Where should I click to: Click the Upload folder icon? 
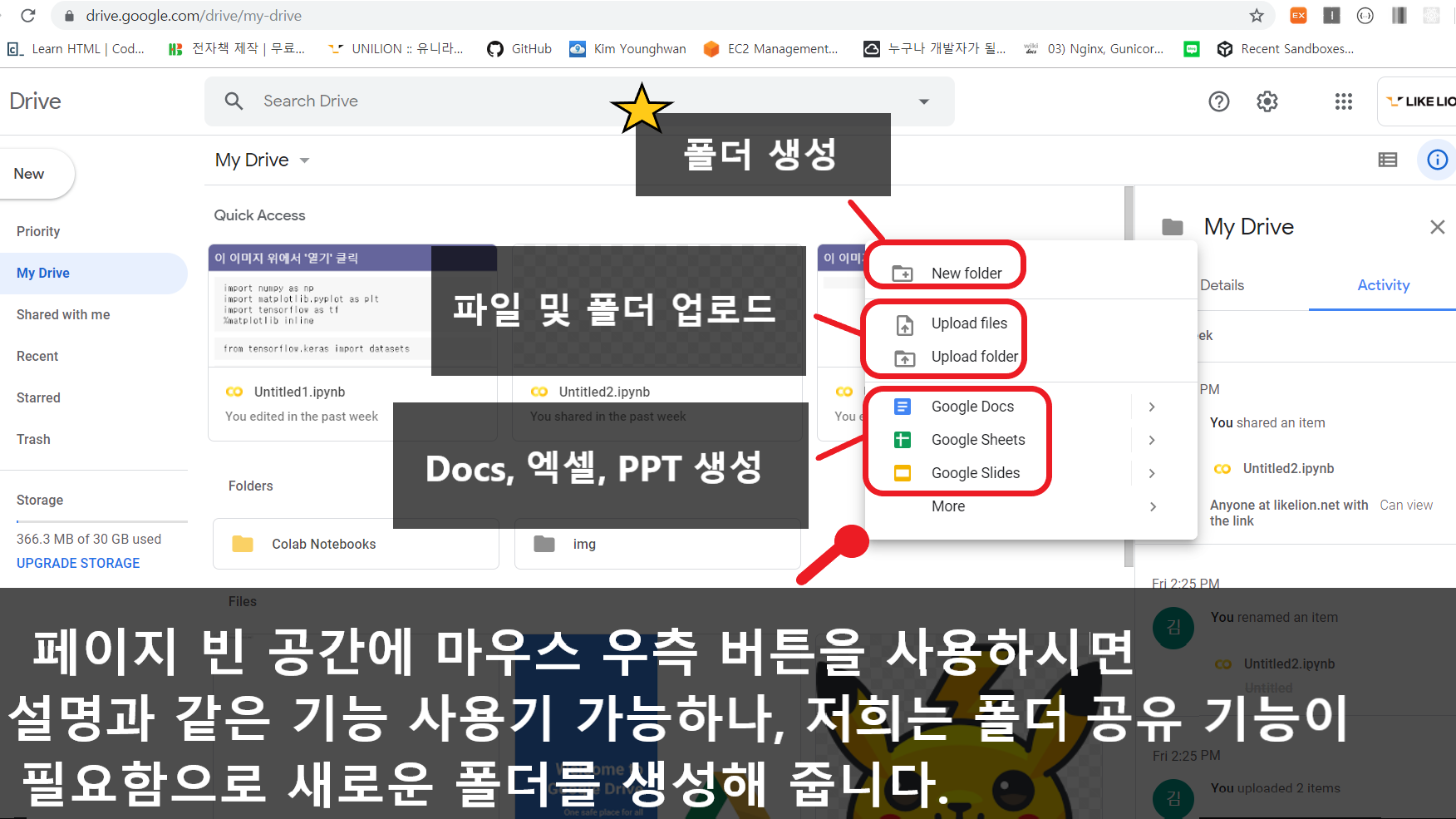click(904, 358)
